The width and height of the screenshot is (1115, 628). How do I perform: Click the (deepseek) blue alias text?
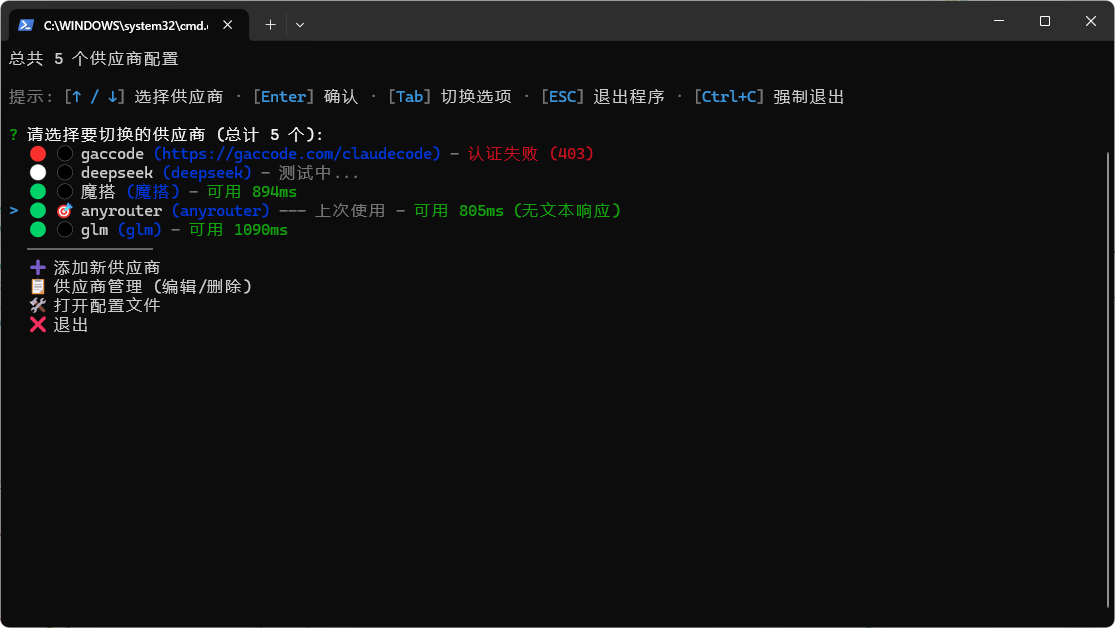click(207, 173)
